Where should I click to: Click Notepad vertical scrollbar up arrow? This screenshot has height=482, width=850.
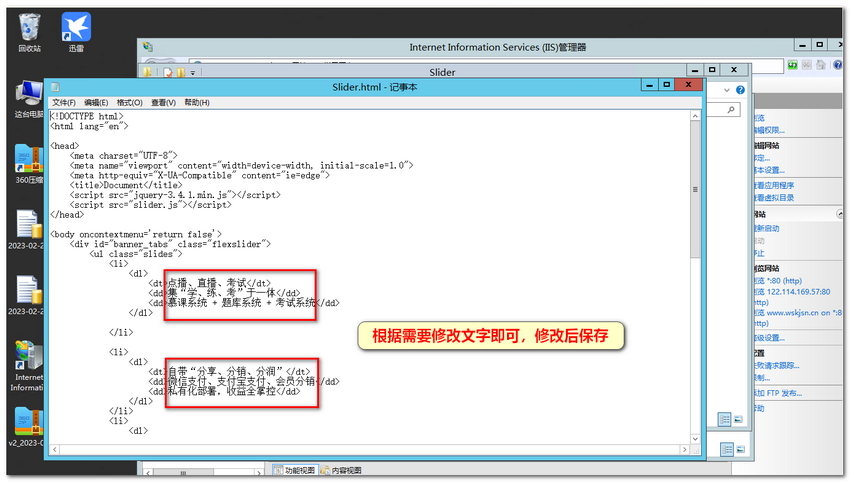click(x=695, y=116)
